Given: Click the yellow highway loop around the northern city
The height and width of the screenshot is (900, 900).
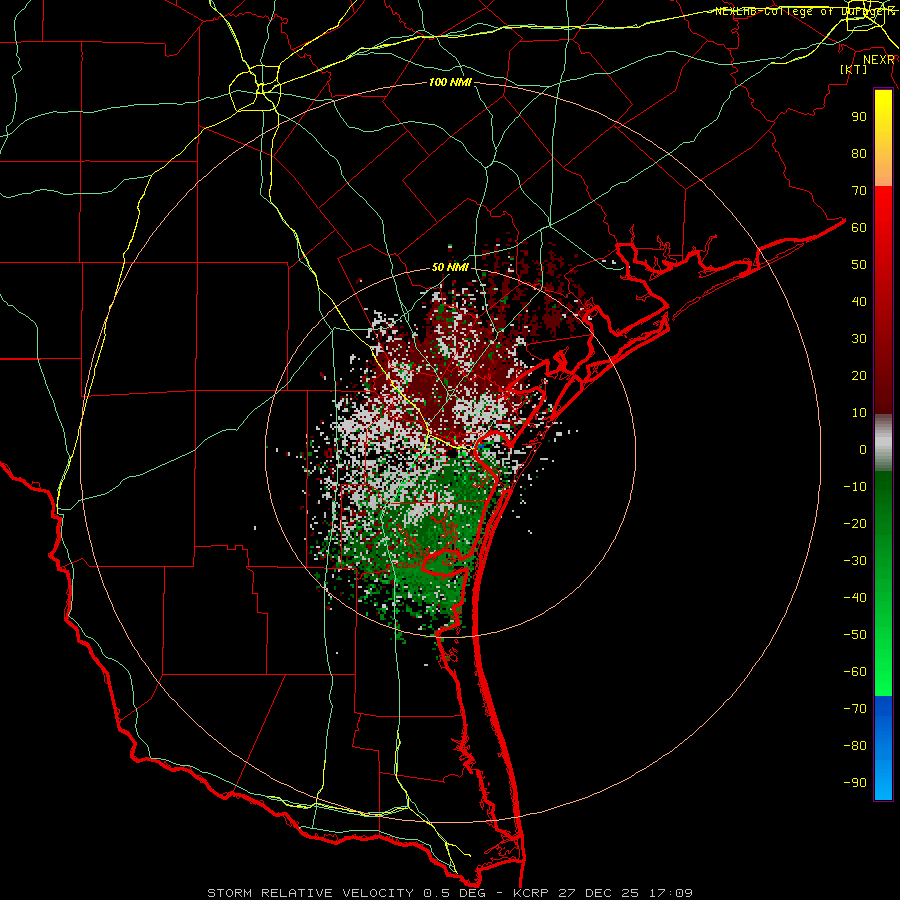Looking at the screenshot, I should click(x=255, y=88).
